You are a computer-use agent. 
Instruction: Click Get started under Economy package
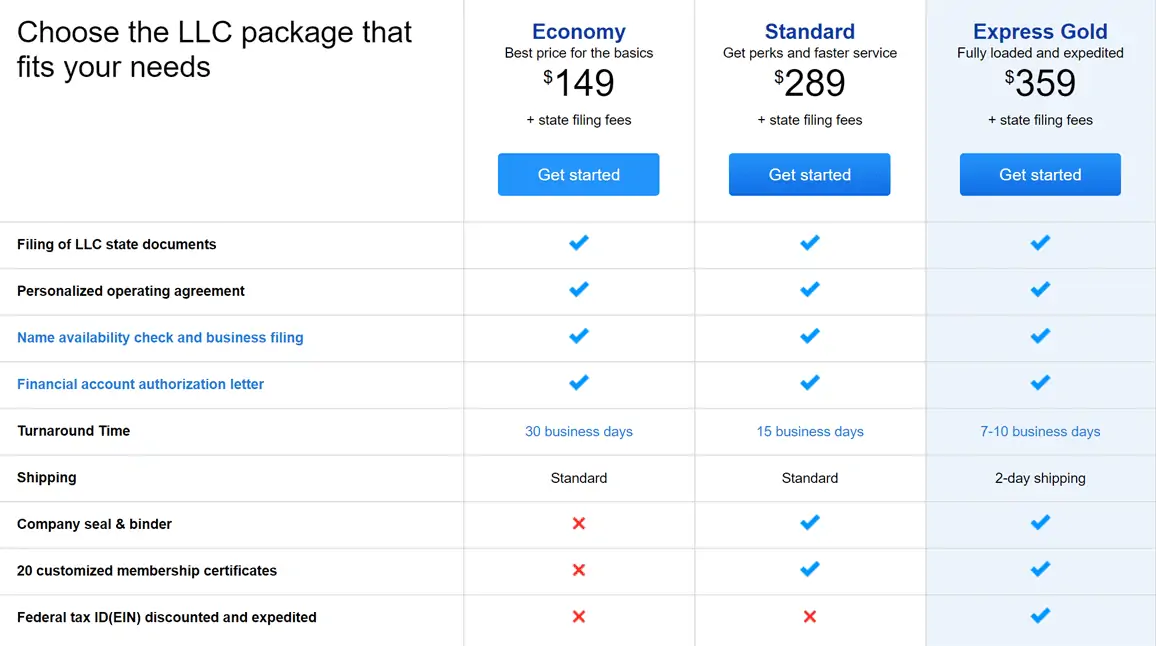[578, 175]
